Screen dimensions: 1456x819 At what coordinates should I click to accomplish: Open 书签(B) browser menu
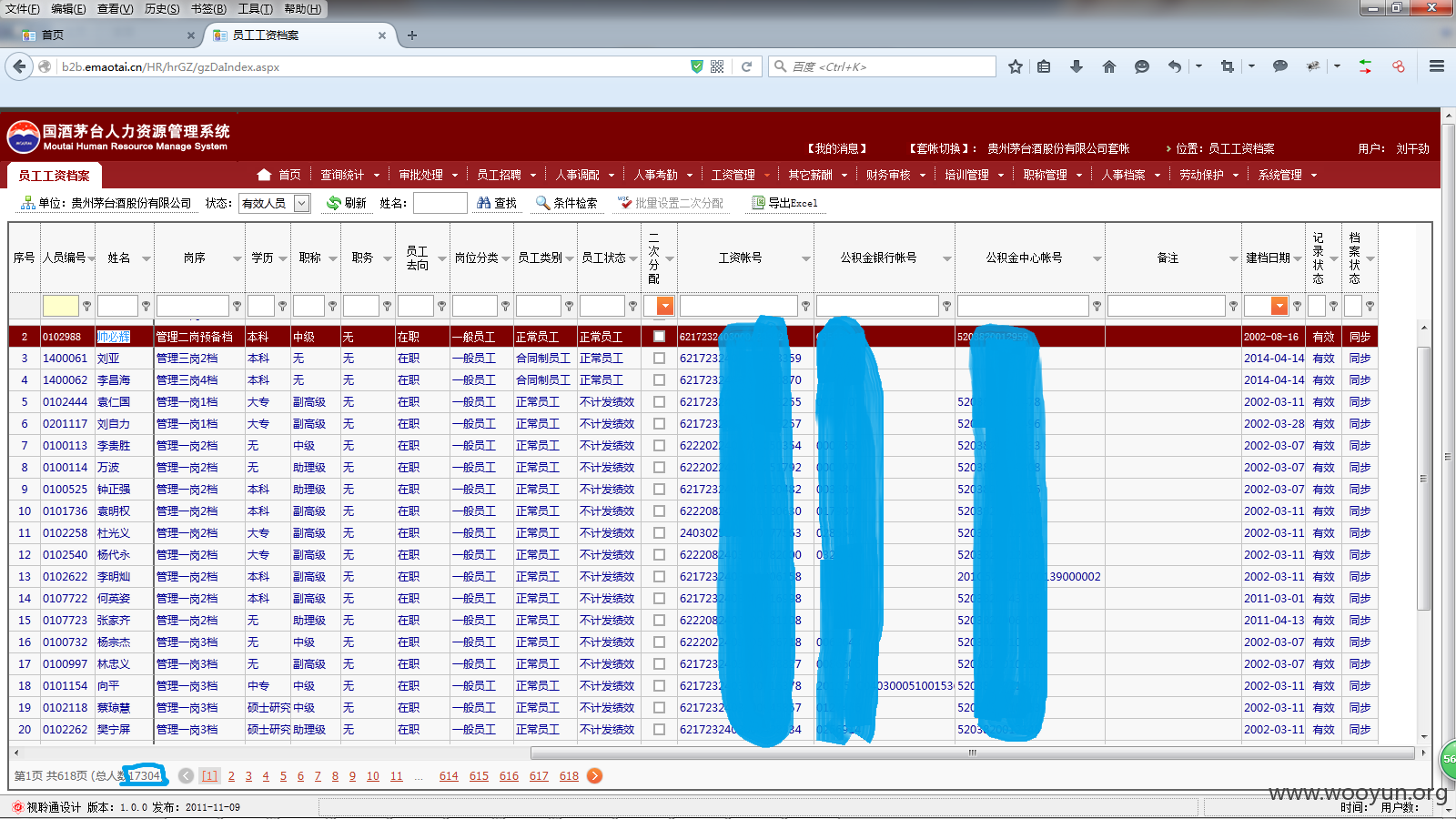click(208, 9)
